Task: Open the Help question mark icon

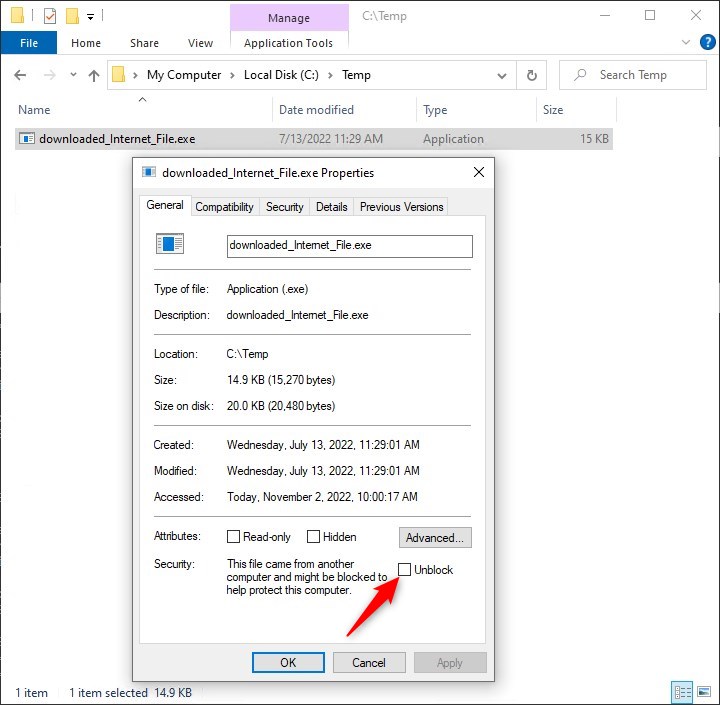Action: (x=706, y=43)
